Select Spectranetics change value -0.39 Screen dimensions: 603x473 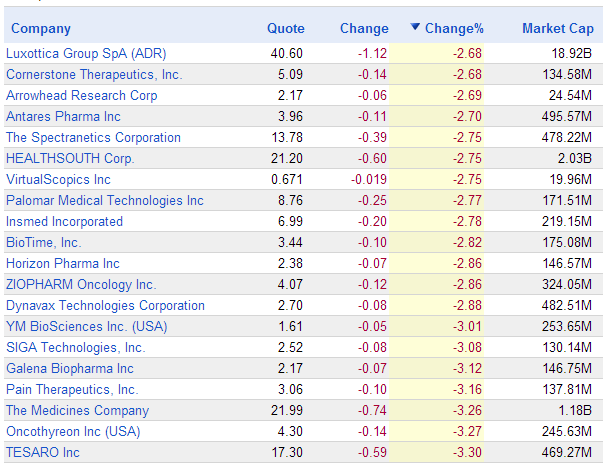[x=372, y=138]
